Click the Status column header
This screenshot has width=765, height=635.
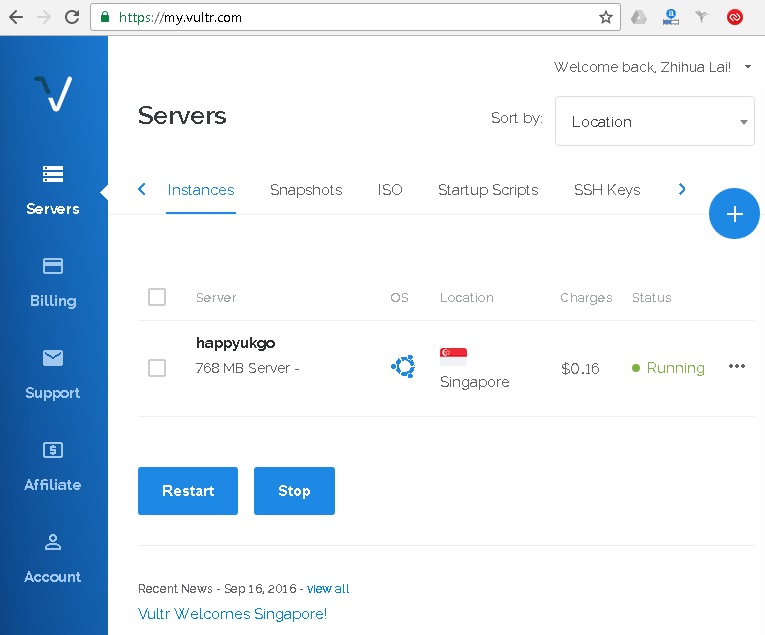[652, 298]
